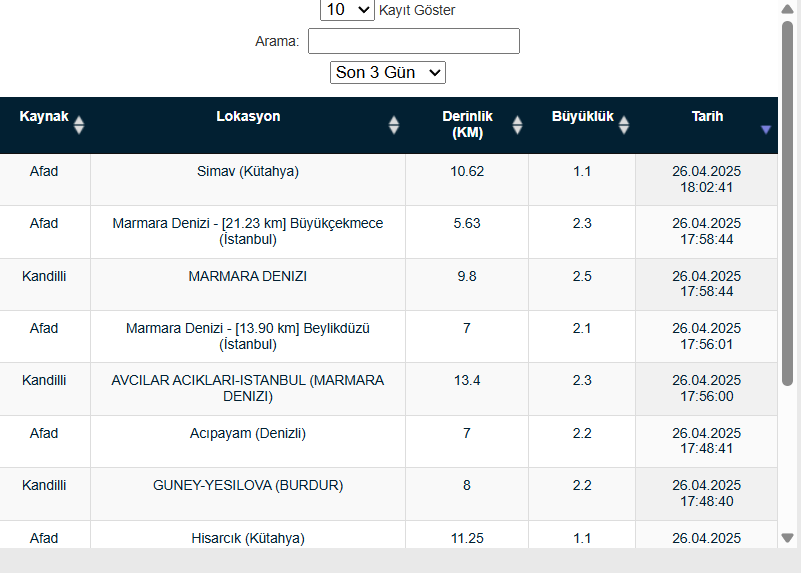Click the vertical scrollbar thumb
The height and width of the screenshot is (573, 801).
tap(787, 203)
